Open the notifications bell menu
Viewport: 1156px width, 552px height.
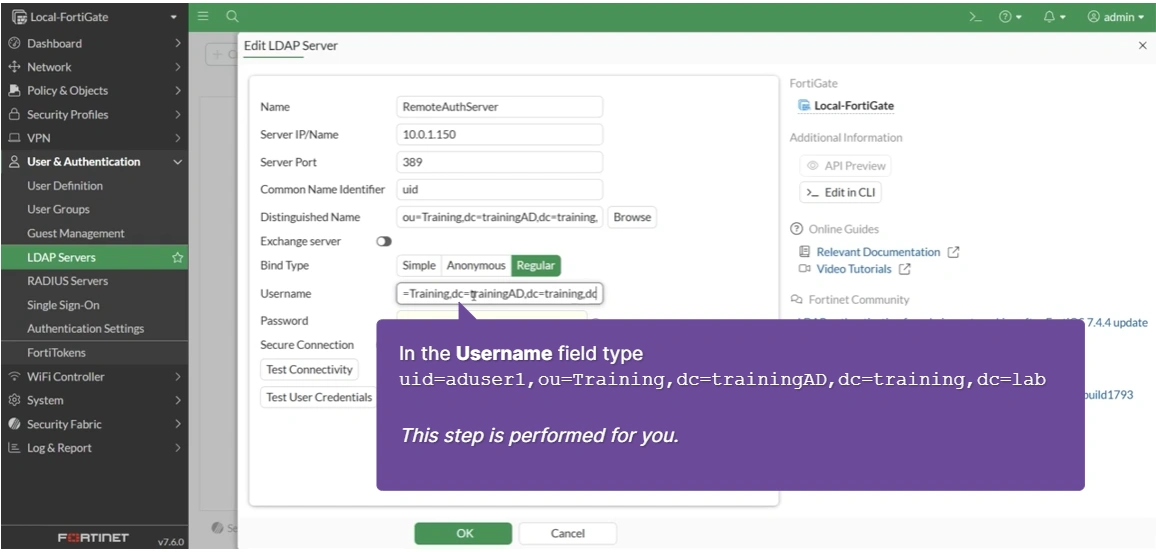[1054, 16]
